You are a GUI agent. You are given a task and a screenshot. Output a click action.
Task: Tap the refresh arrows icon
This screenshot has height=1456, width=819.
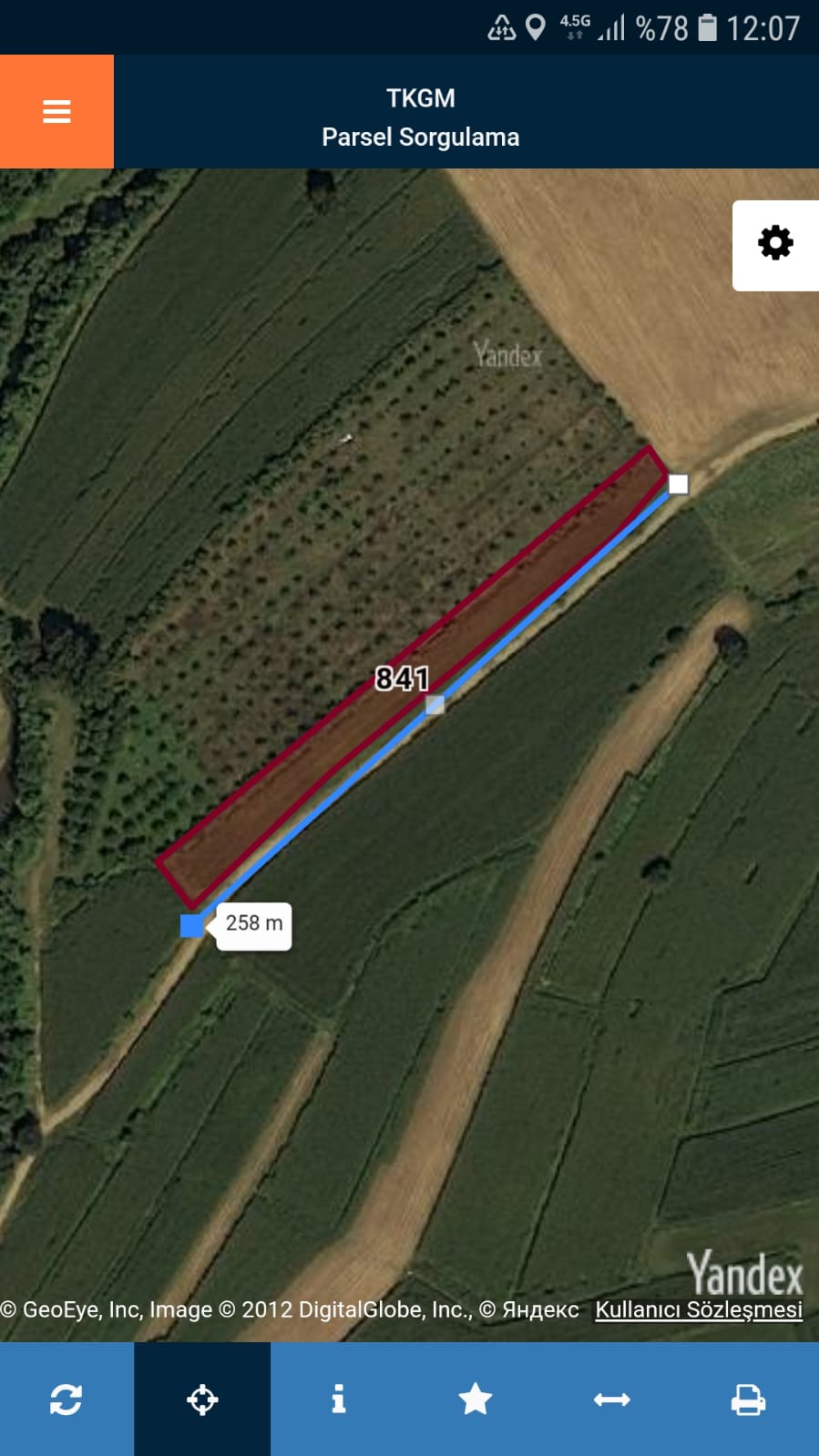pyautogui.click(x=67, y=1399)
